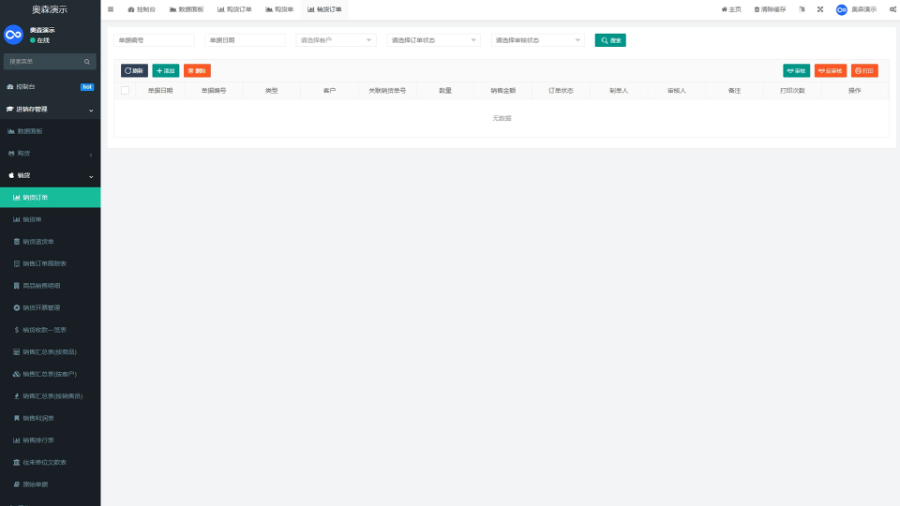Click the language switch icon in the top bar
This screenshot has width=900, height=506.
pyautogui.click(x=802, y=9)
